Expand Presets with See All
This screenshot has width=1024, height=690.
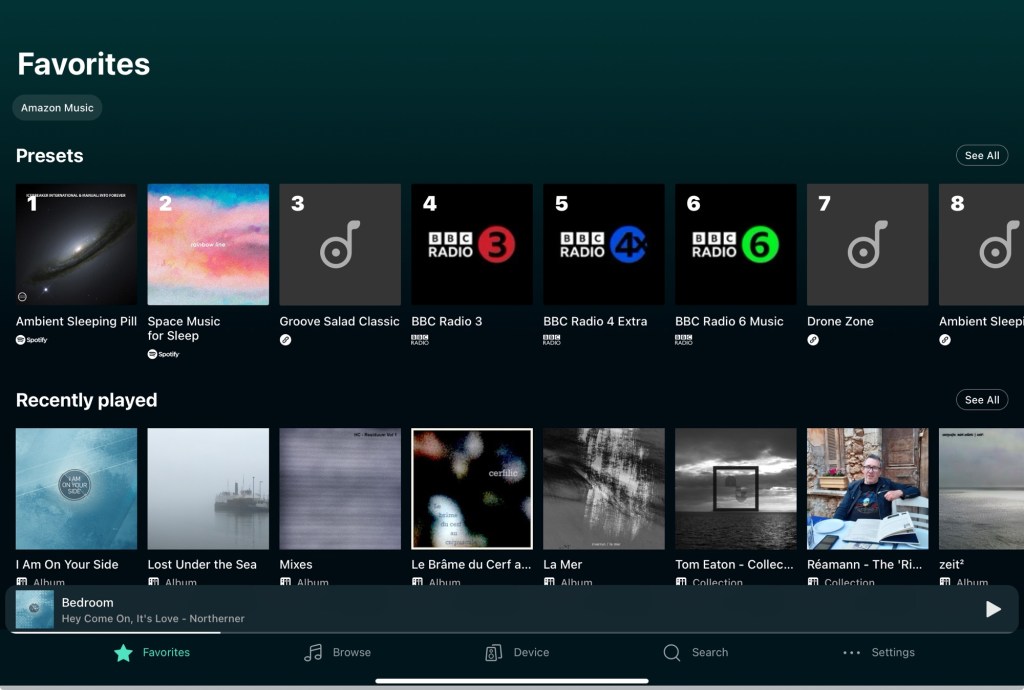coord(981,156)
